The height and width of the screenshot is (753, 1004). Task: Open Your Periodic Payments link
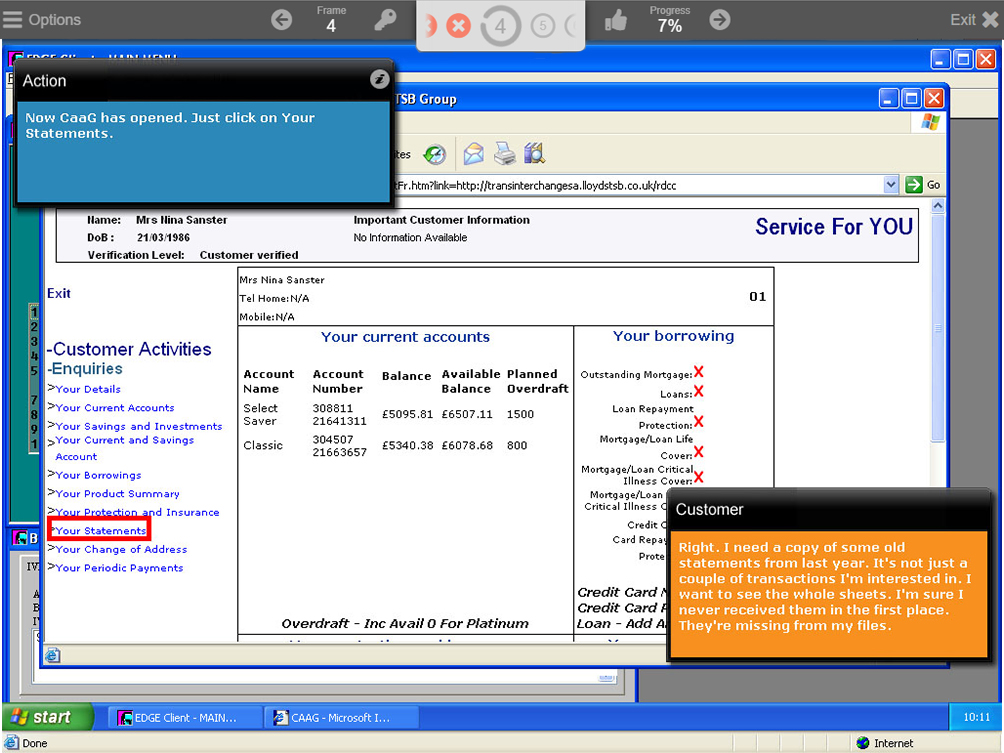coord(119,568)
